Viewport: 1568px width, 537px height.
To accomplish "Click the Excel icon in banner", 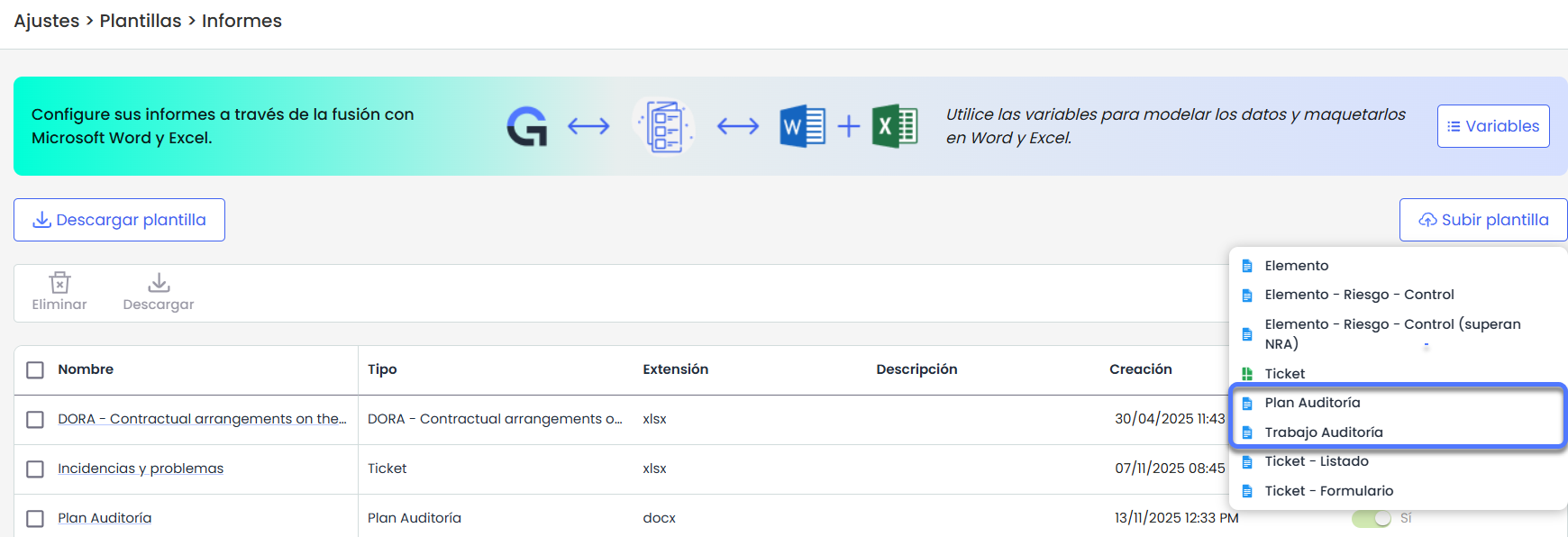I will [x=894, y=126].
